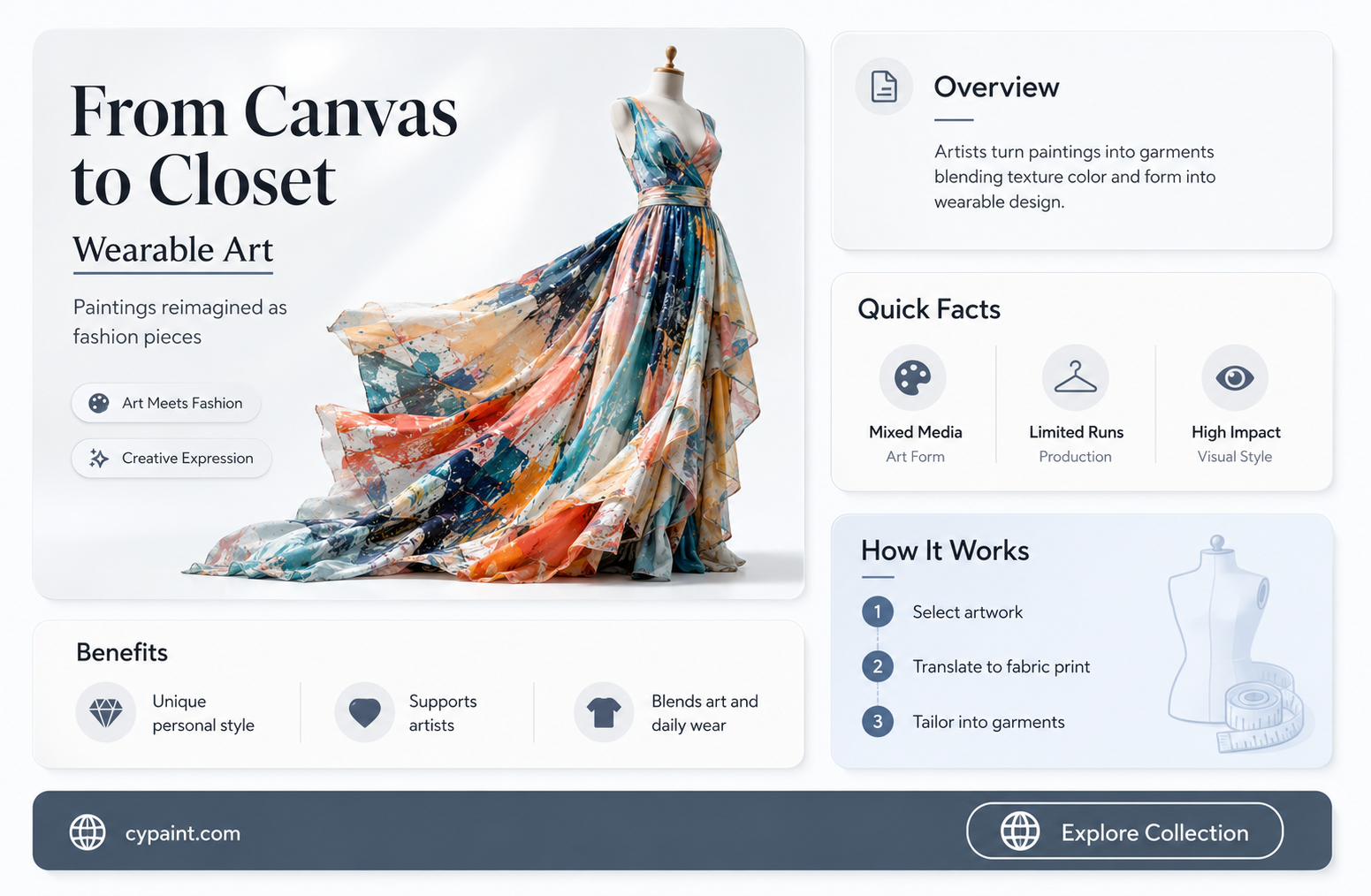The image size is (1371, 896).
Task: Open the Explore Collection button
Action: (1124, 831)
